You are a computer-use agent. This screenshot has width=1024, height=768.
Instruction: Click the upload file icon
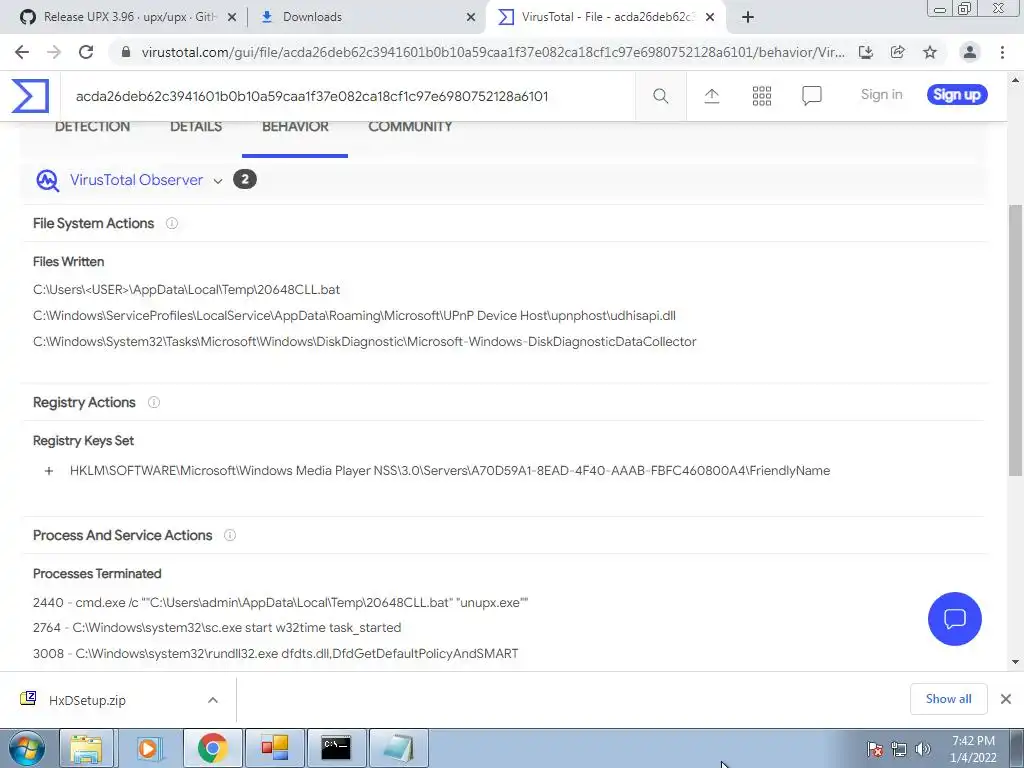click(x=711, y=96)
